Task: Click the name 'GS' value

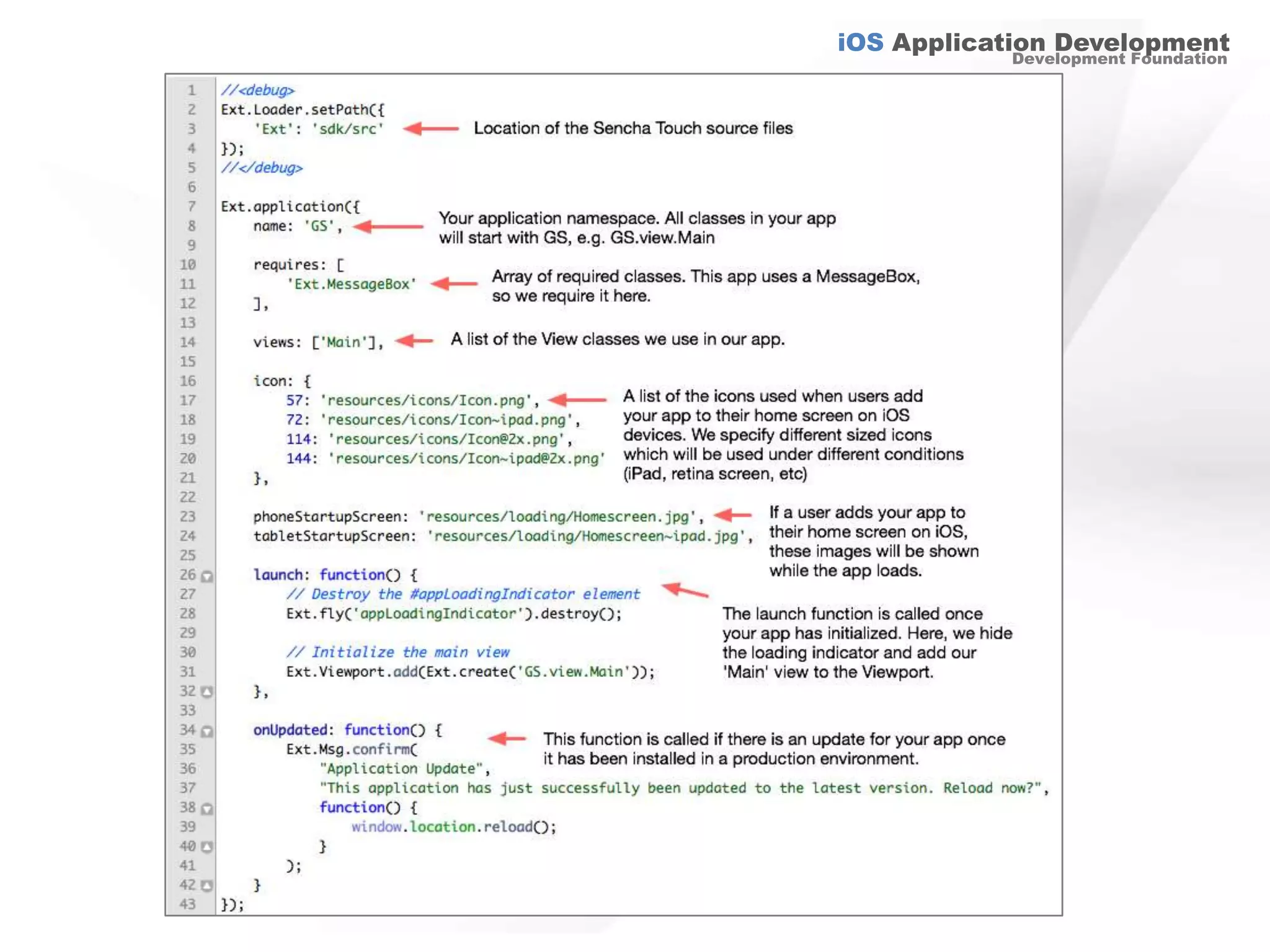Action: [x=319, y=226]
